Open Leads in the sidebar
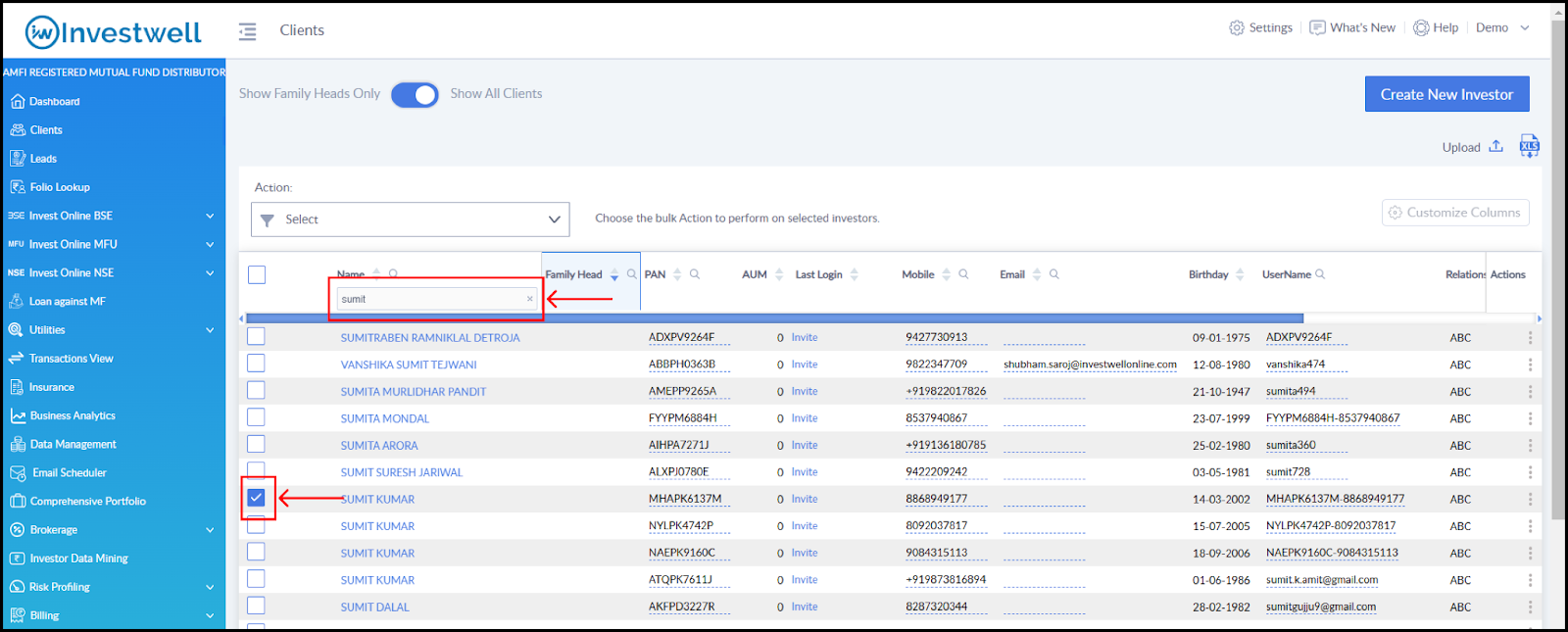 pyautogui.click(x=34, y=158)
